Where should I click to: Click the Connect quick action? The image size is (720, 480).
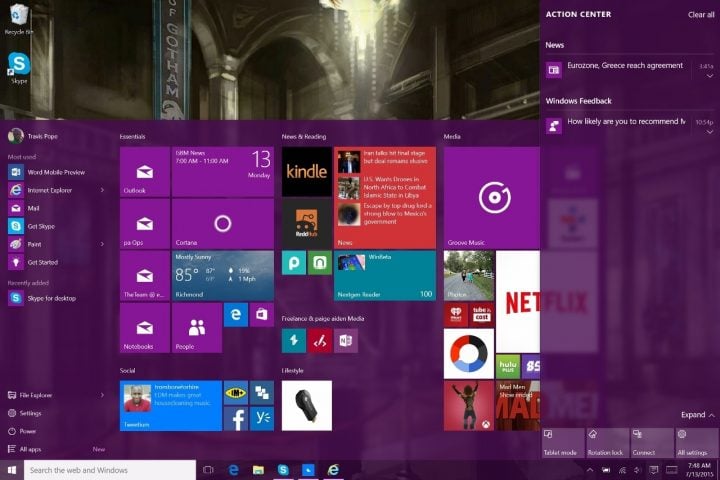point(652,443)
